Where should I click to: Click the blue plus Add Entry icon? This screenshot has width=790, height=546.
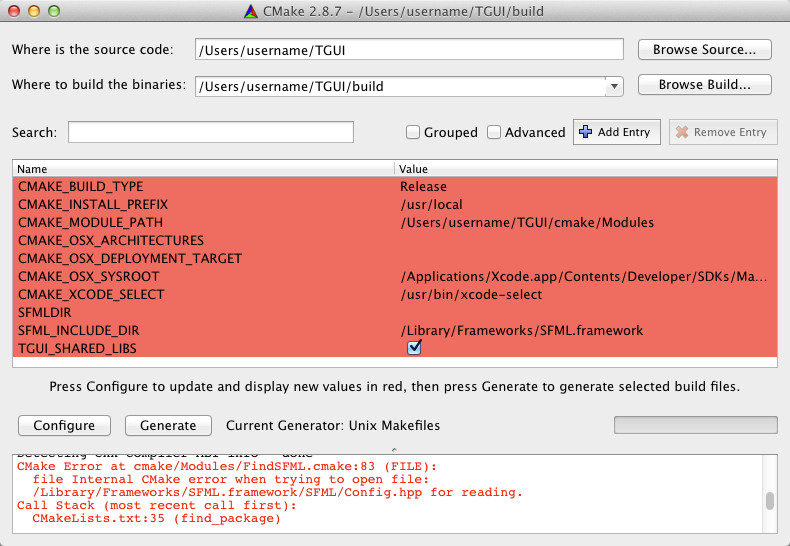coord(585,131)
